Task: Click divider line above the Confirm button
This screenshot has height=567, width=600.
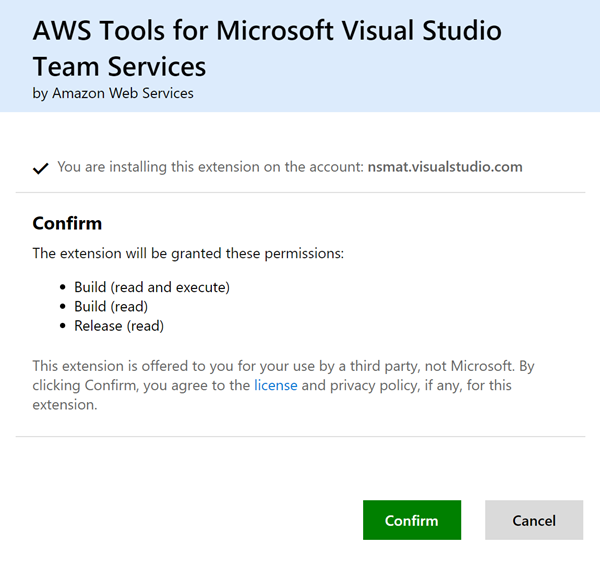Action: tap(300, 436)
